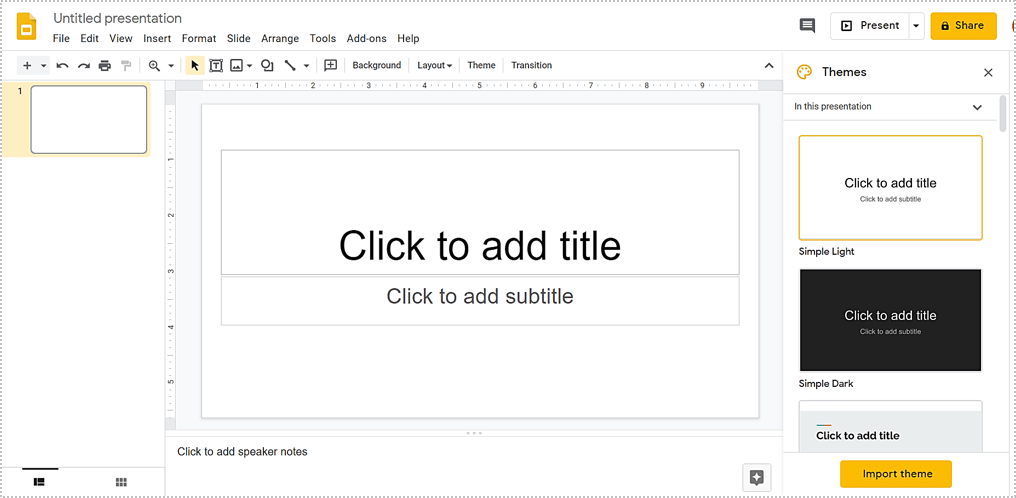Expand the 'In this presentation' section
This screenshot has width=1016, height=498.
click(x=977, y=107)
